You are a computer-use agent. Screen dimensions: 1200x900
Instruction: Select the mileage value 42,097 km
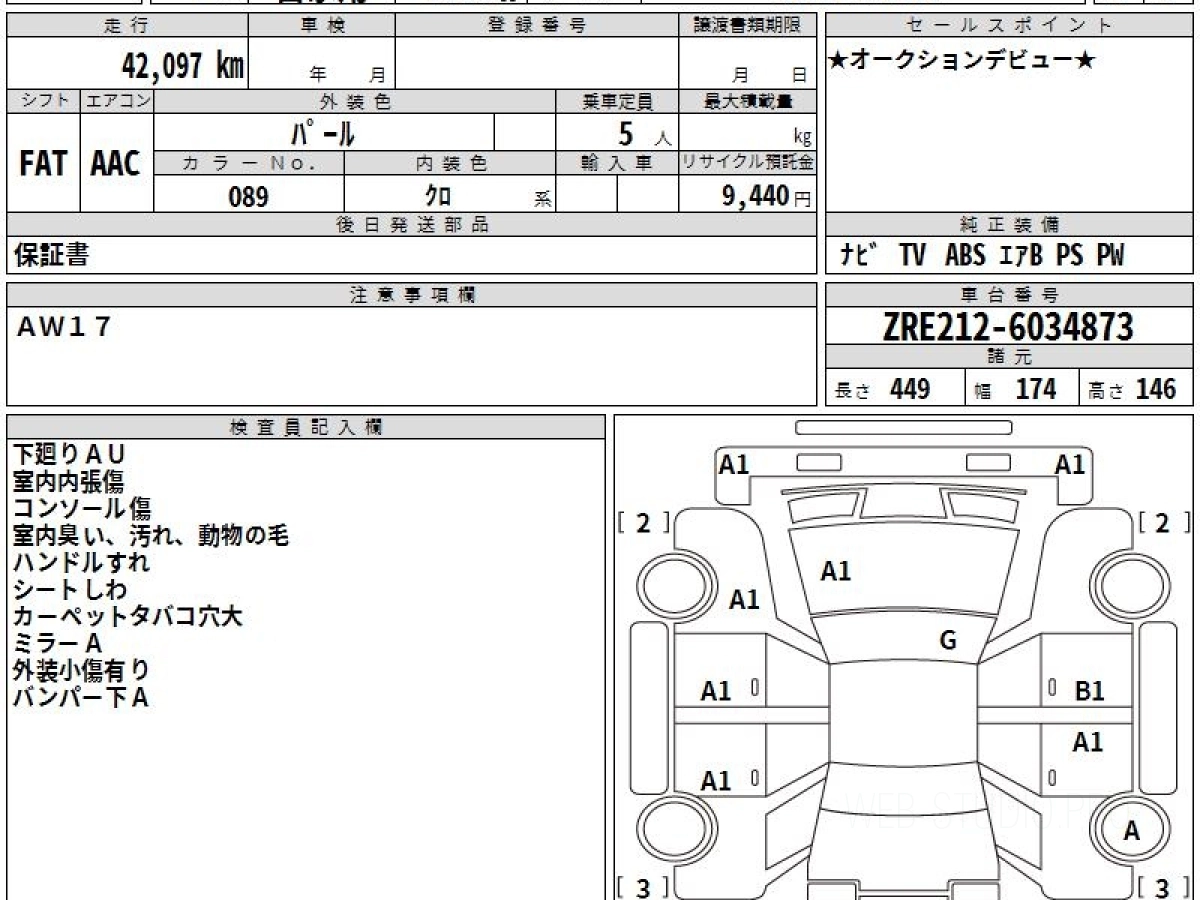point(183,66)
